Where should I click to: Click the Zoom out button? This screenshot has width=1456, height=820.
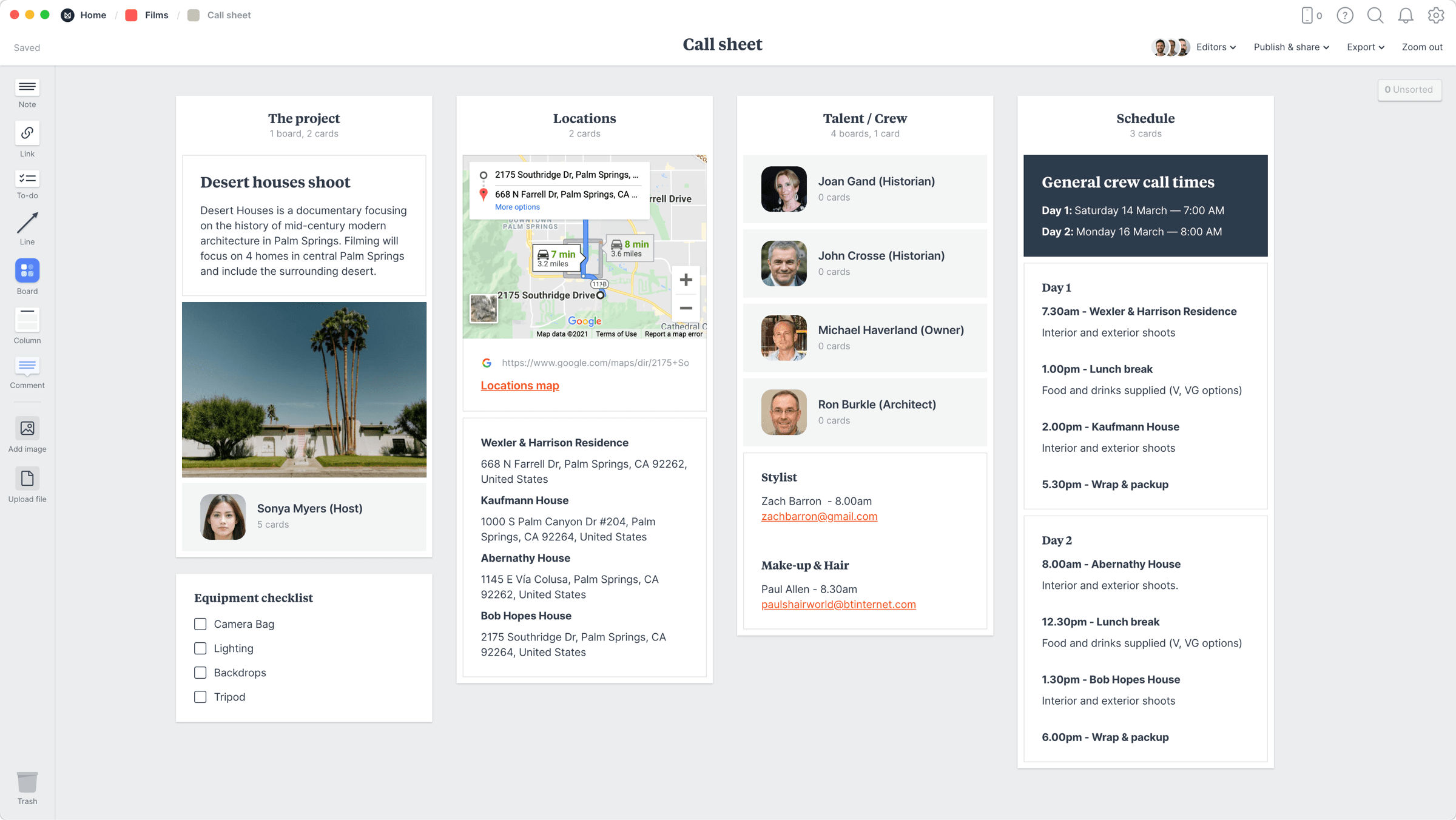click(x=1421, y=47)
